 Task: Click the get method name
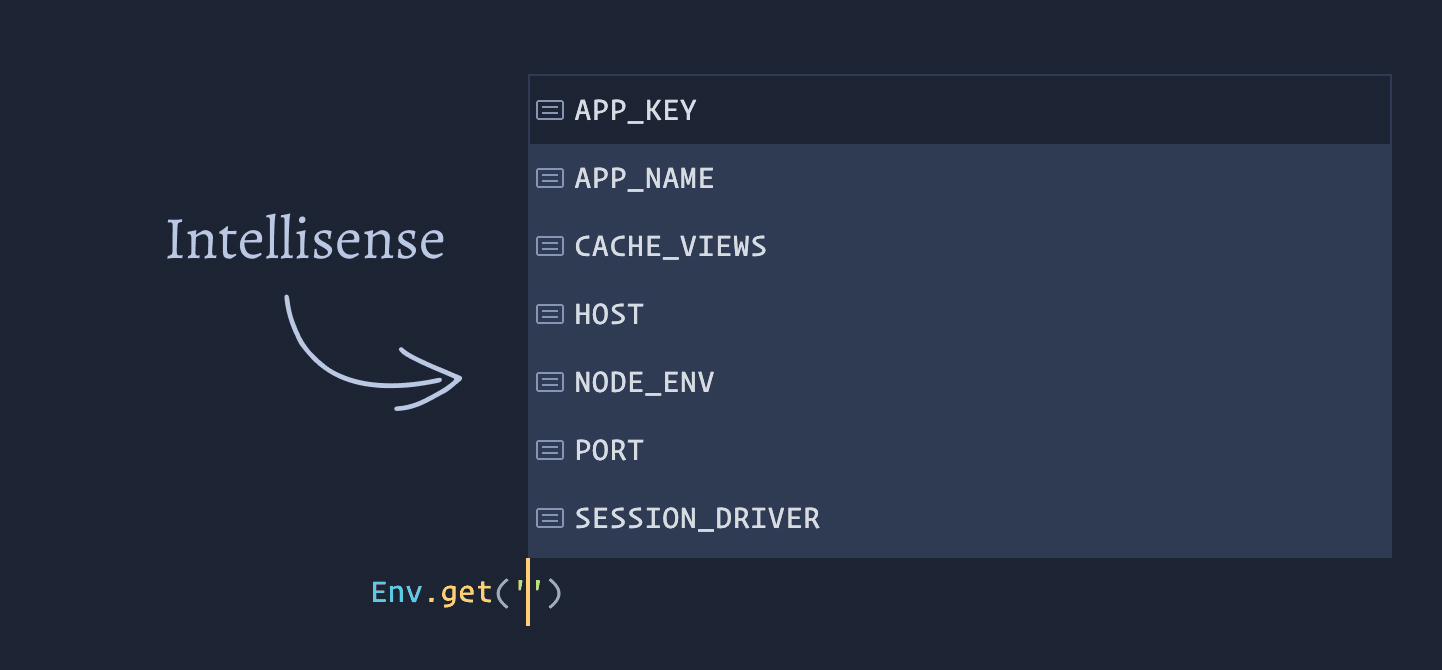coord(465,593)
